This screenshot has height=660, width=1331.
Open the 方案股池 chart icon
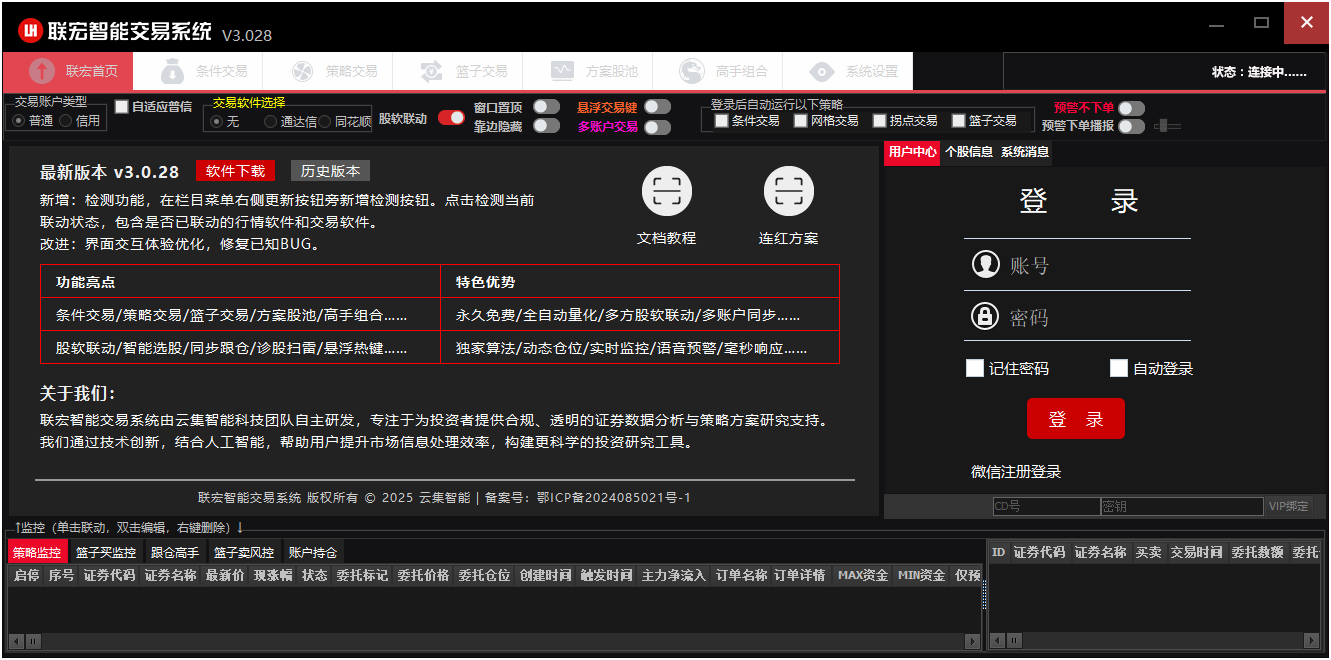562,72
